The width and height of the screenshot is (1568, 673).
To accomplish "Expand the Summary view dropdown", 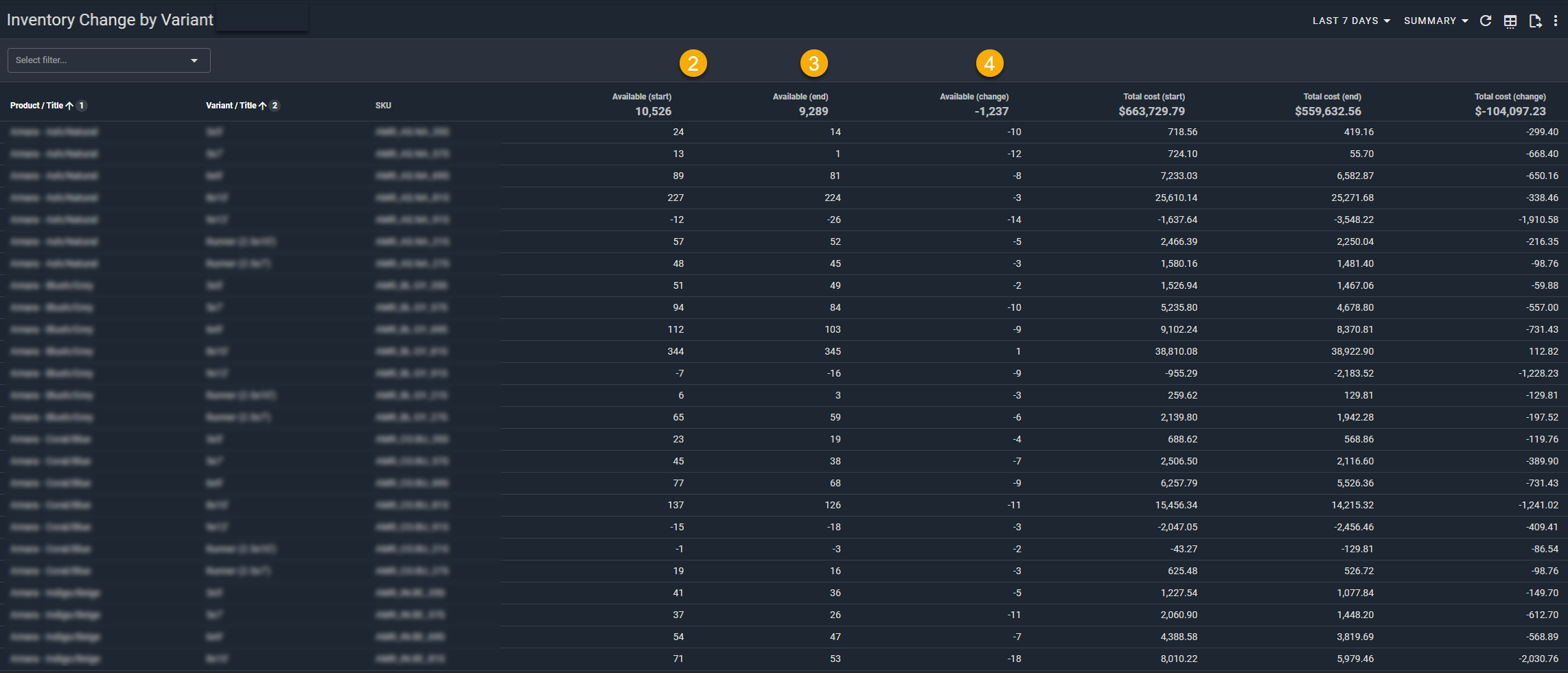I will pyautogui.click(x=1436, y=21).
